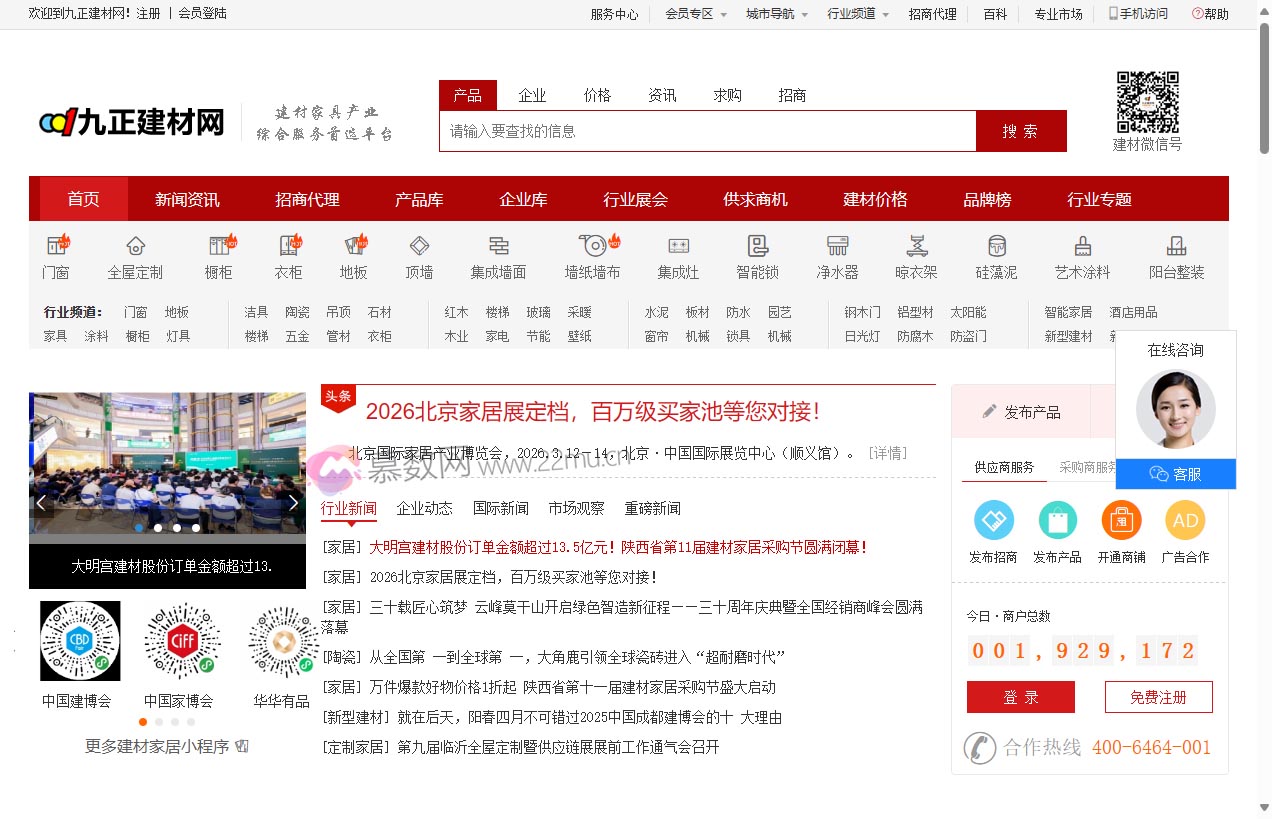Click the AD 广告合作 icon

(1185, 521)
